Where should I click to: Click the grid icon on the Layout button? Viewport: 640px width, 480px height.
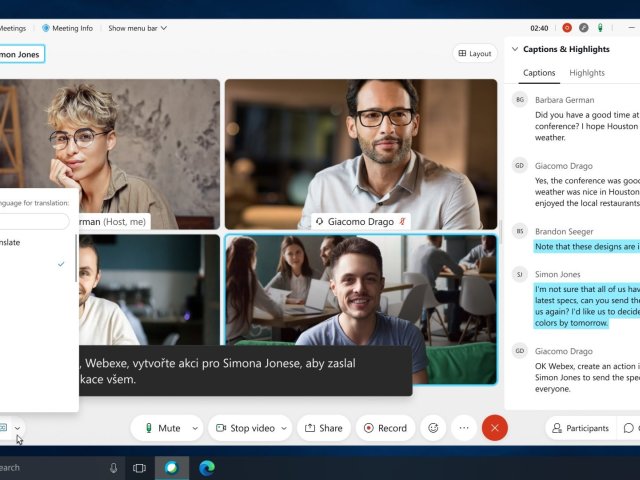(462, 53)
